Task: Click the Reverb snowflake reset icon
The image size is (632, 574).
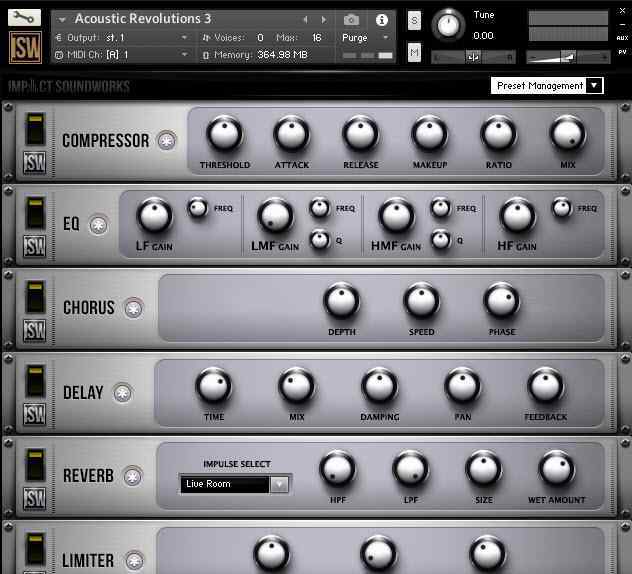Action: pyautogui.click(x=133, y=477)
